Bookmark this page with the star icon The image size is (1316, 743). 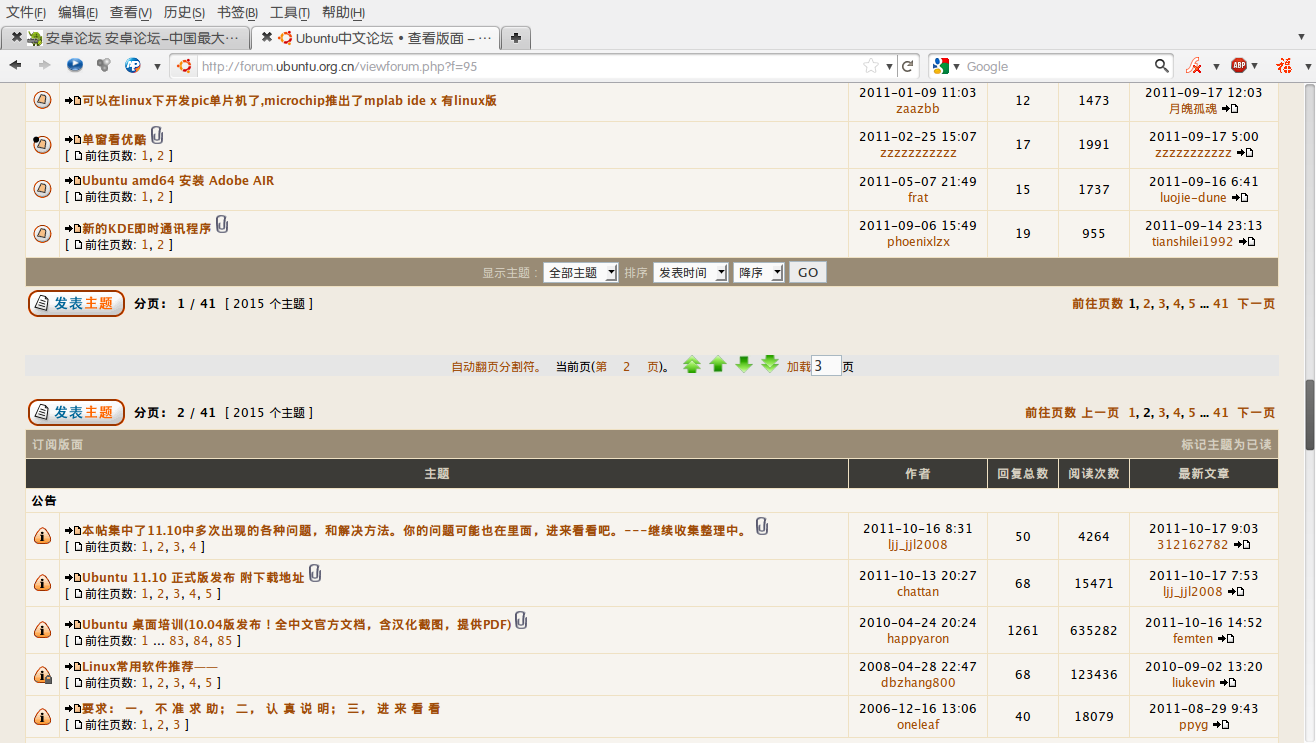(871, 66)
